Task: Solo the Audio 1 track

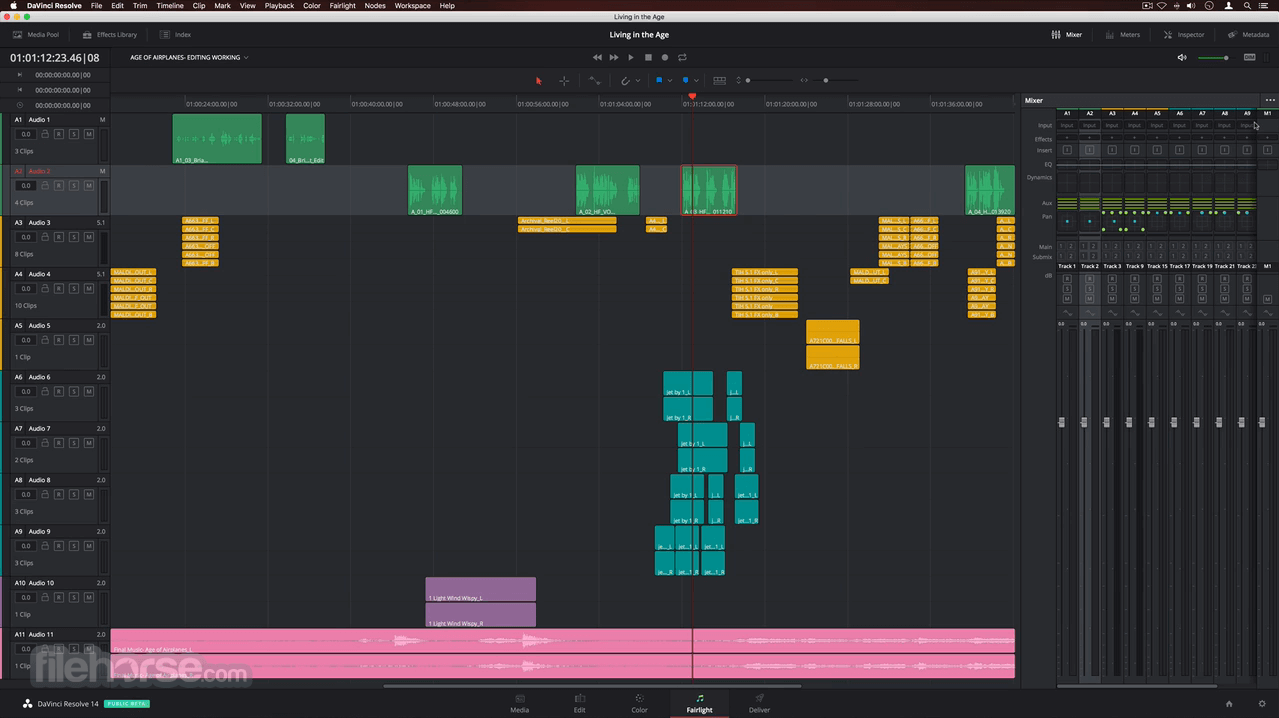Action: pyautogui.click(x=74, y=134)
